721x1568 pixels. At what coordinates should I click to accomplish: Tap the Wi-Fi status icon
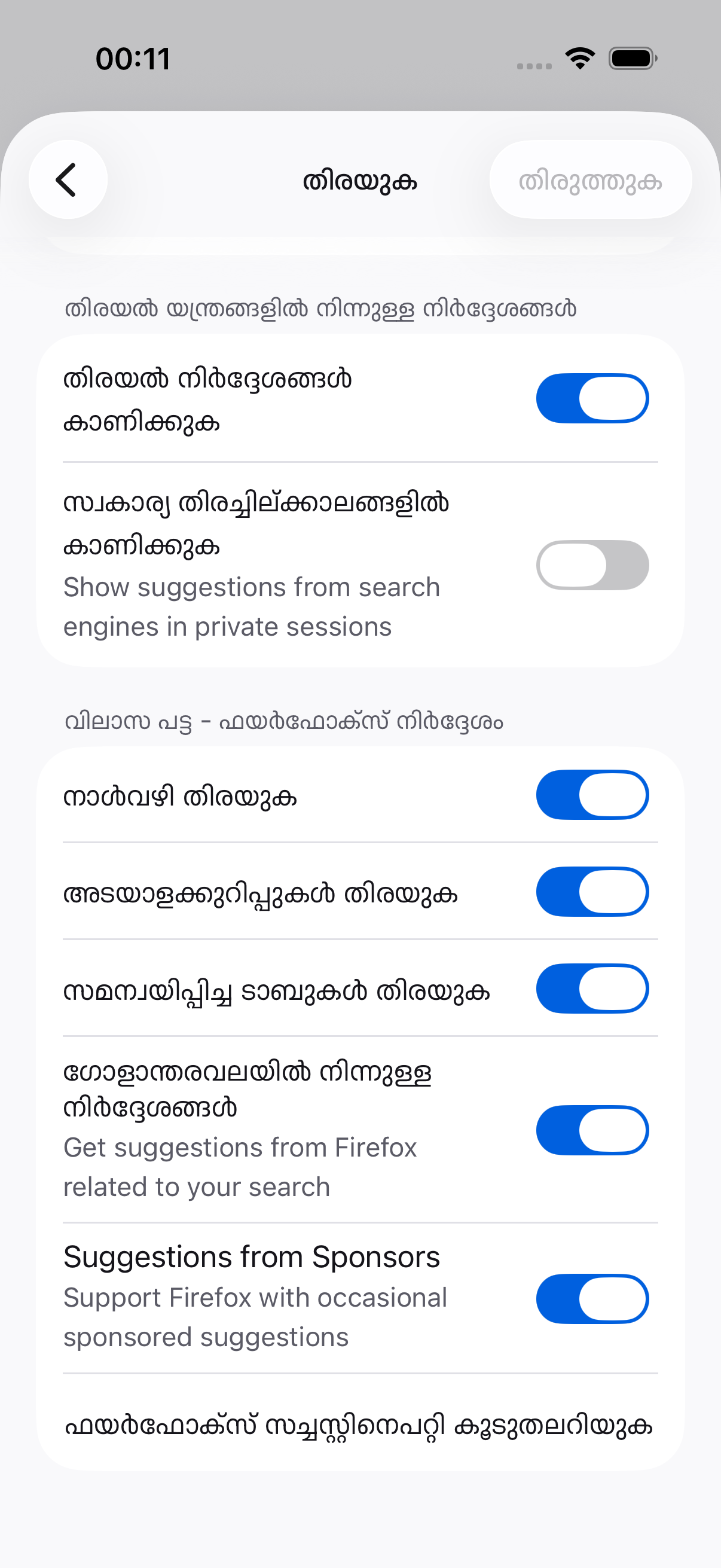580,59
